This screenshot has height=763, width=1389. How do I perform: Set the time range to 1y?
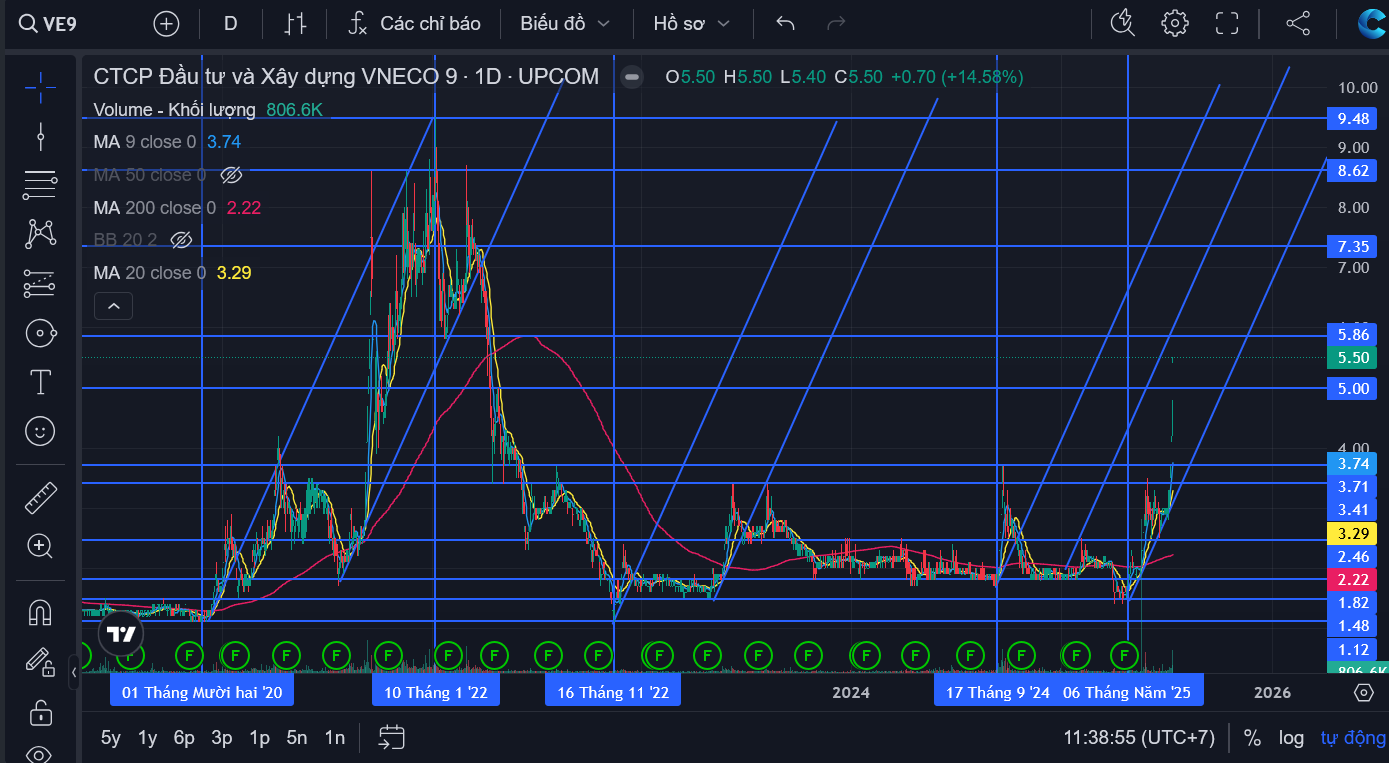148,738
